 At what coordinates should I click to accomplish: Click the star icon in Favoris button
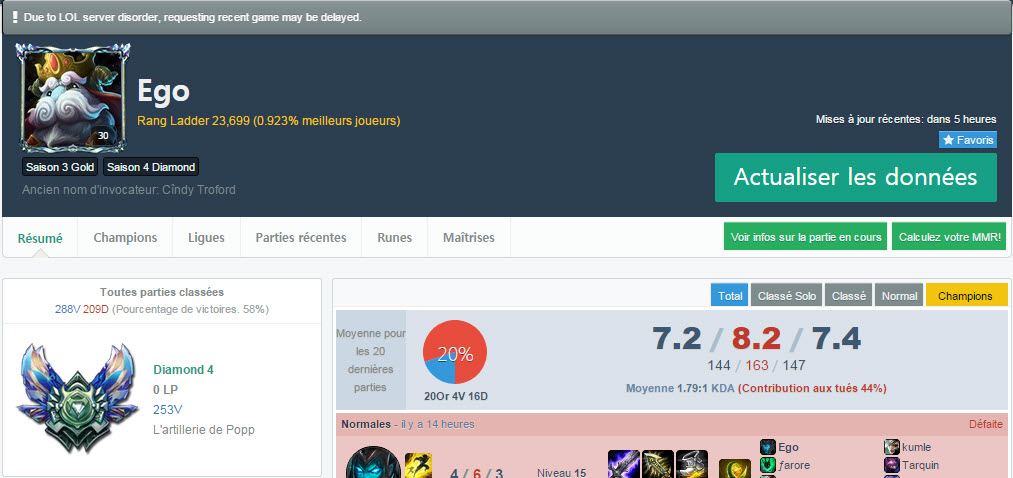pyautogui.click(x=948, y=140)
